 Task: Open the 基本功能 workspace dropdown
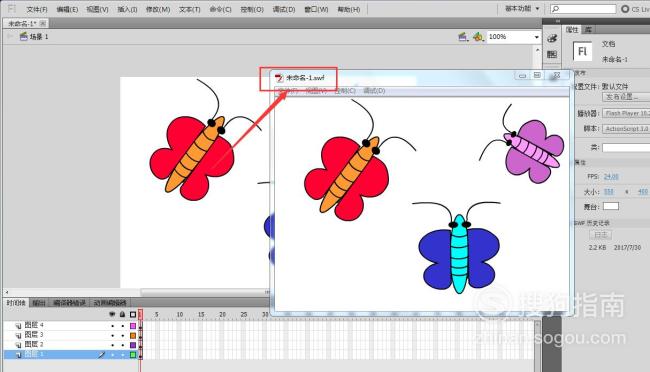pos(522,8)
